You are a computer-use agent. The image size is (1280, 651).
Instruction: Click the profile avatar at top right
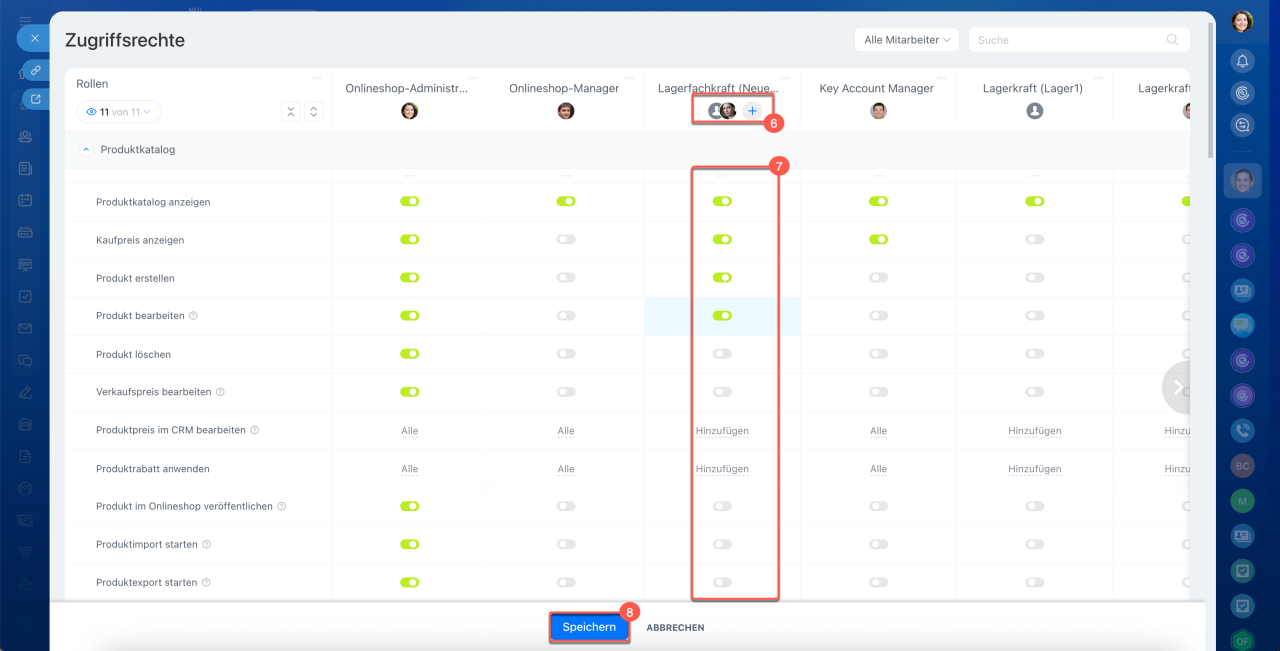click(1242, 21)
